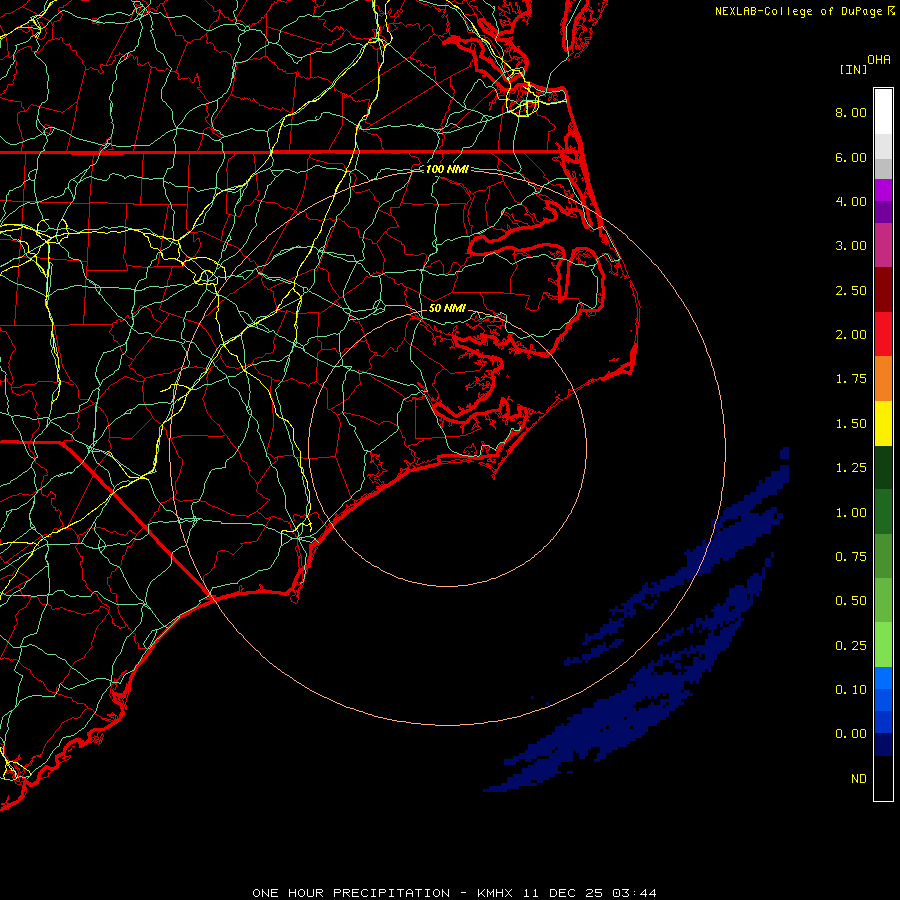Pick the darkest green swatch beside 1.25
The height and width of the screenshot is (900, 900).
(x=883, y=468)
